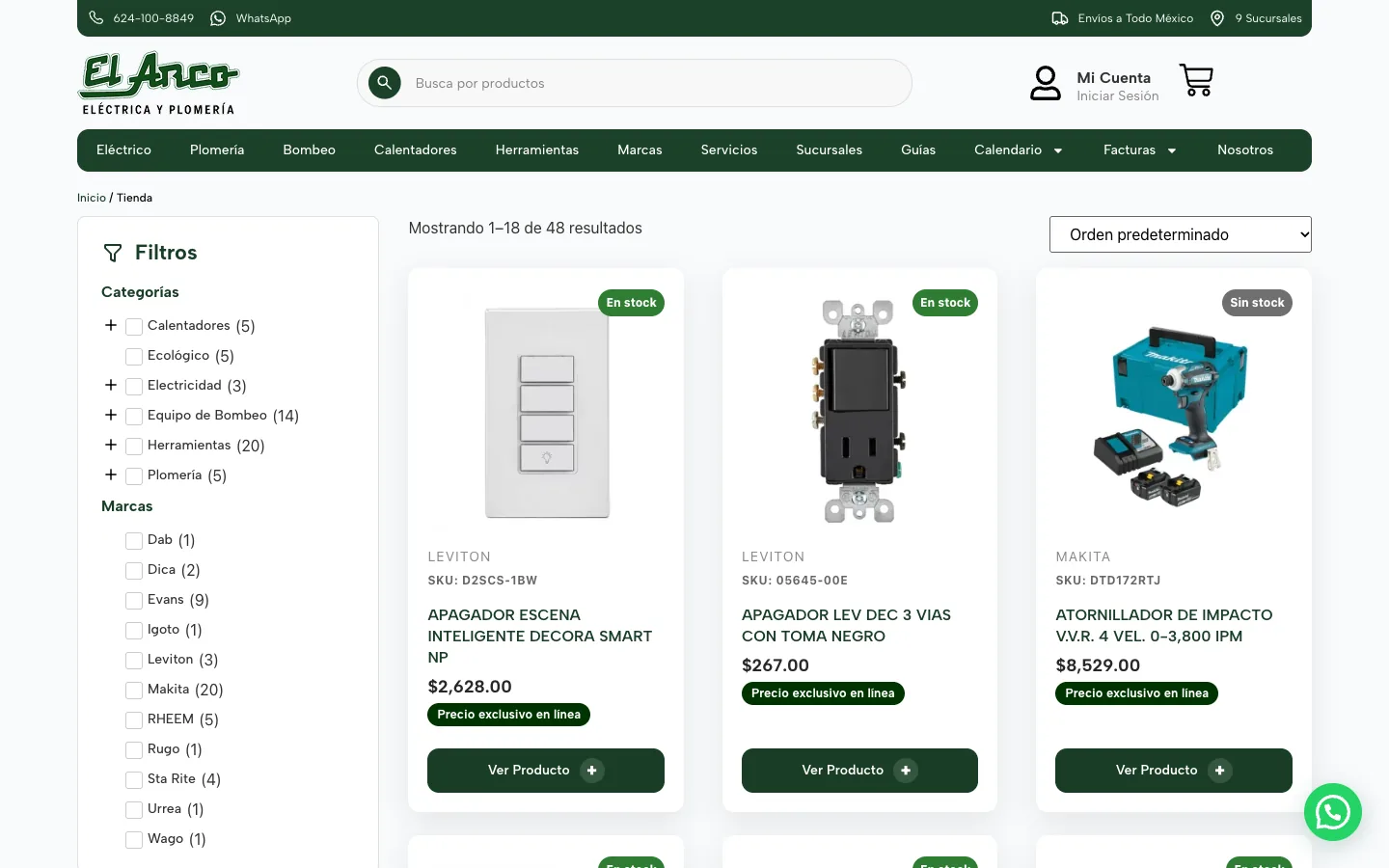The image size is (1389, 868).
Task: Expand the Plomería category subtree
Action: click(x=111, y=475)
